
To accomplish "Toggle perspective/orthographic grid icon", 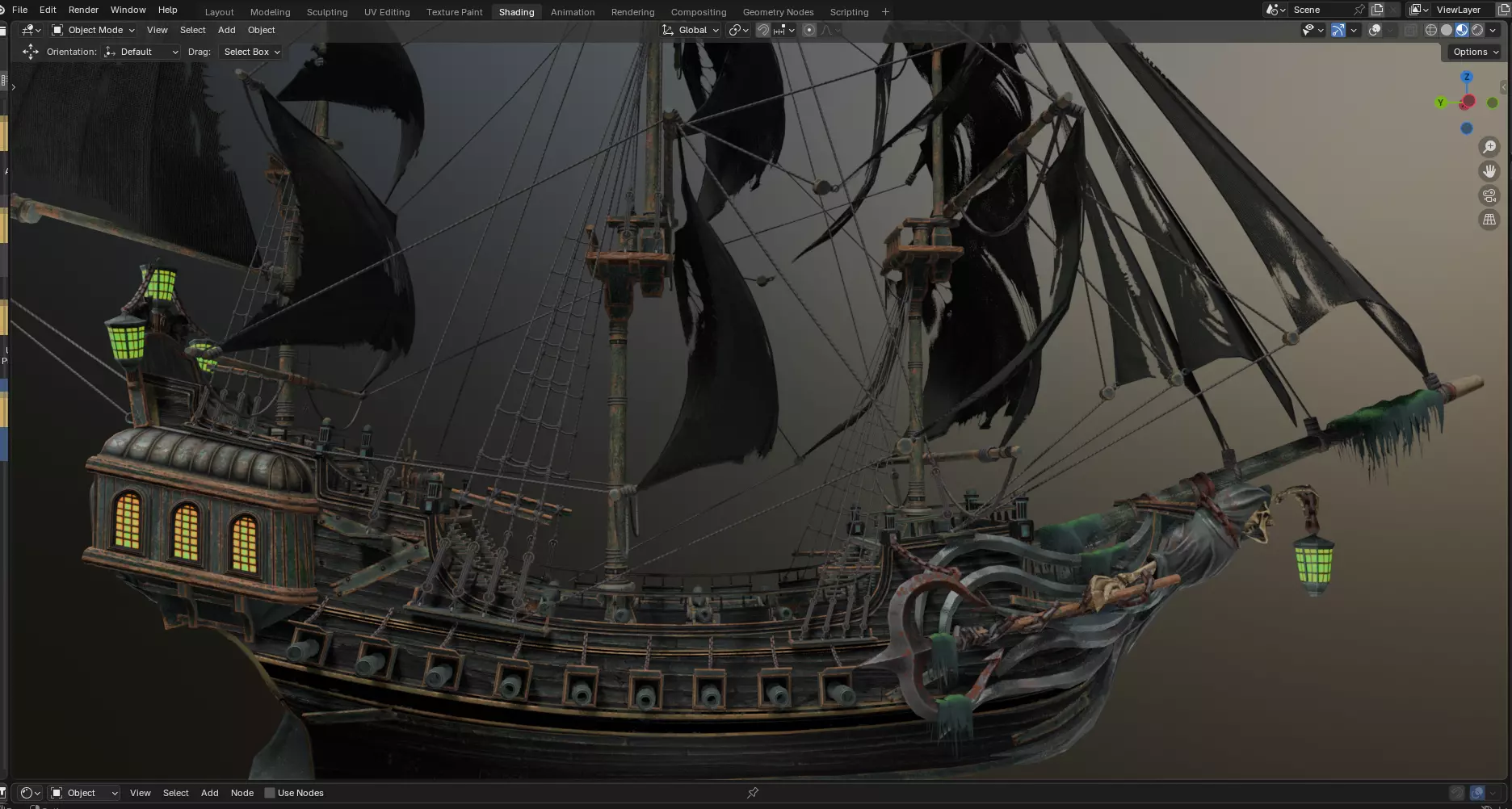I will [1489, 220].
